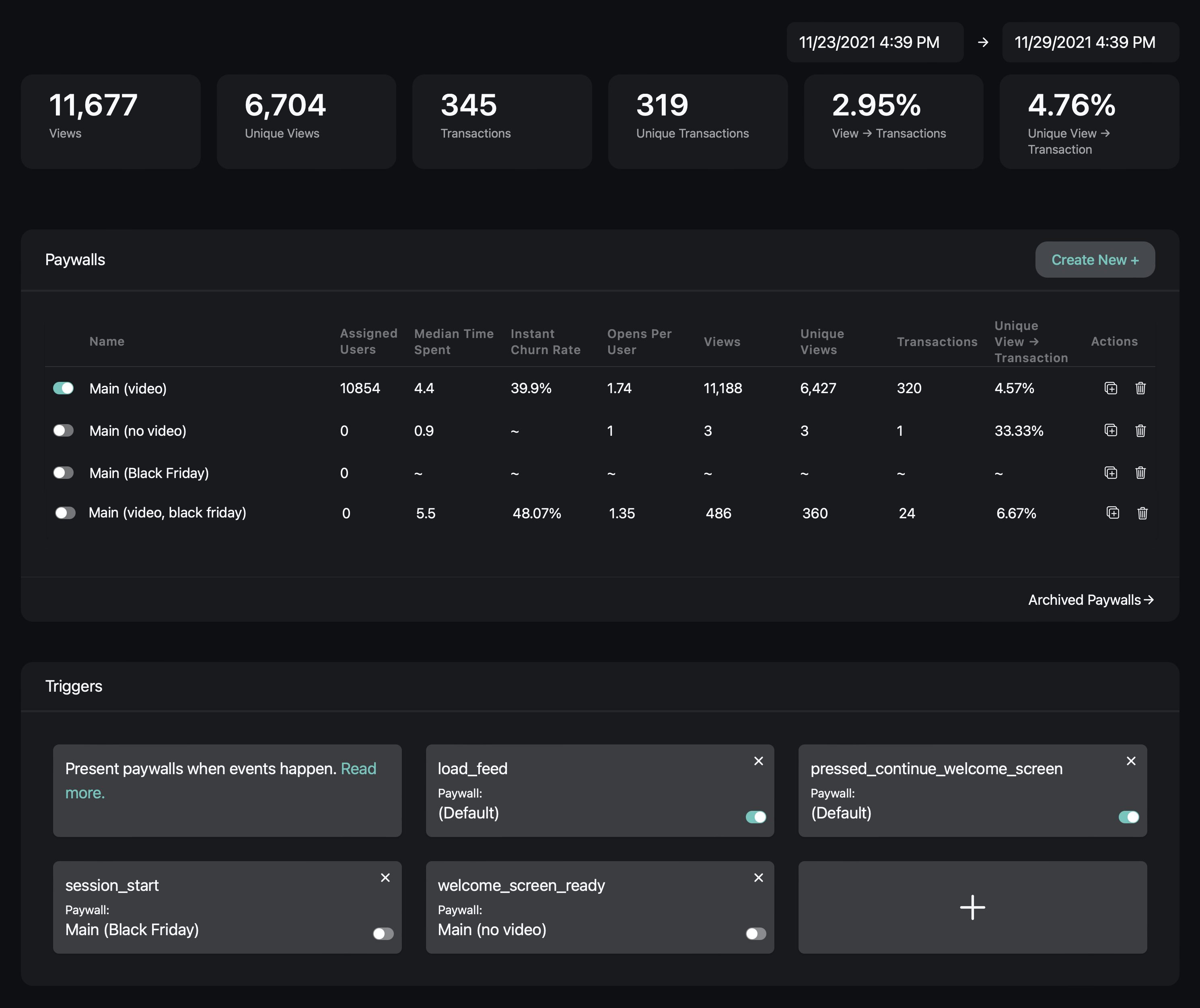
Task: Enable the session_start trigger
Action: coord(383,934)
